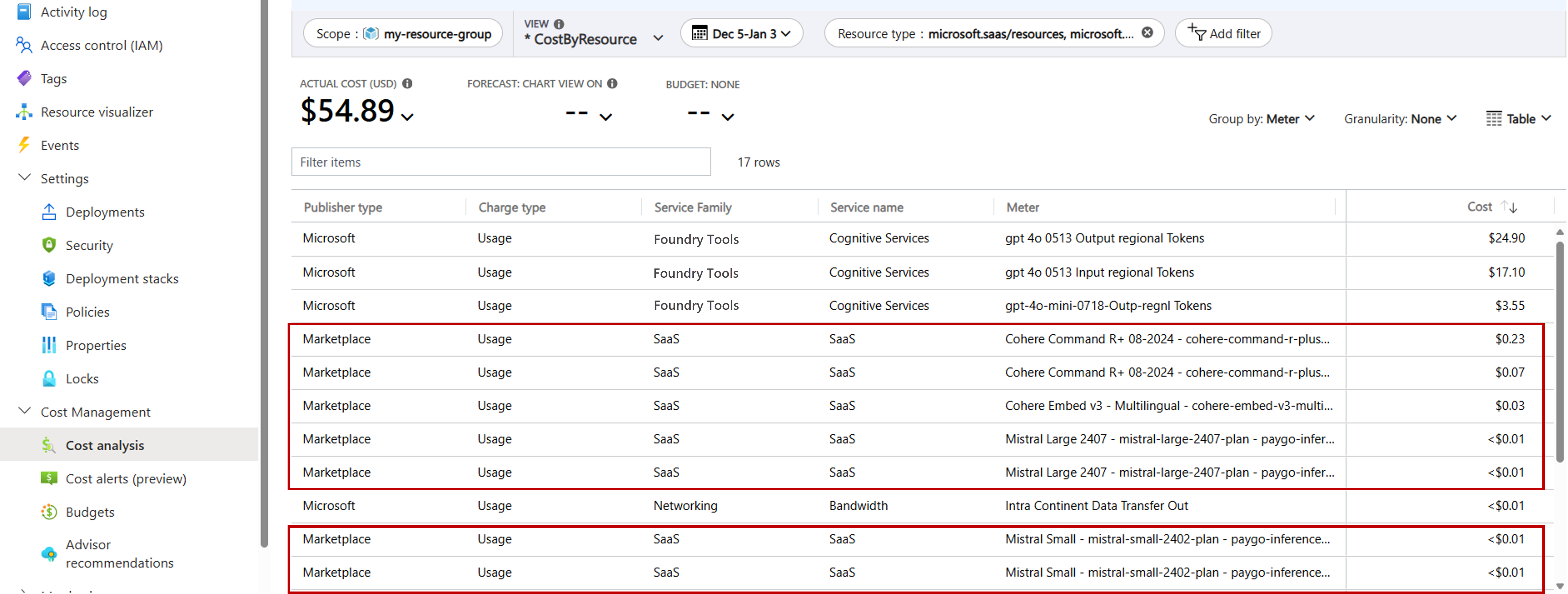Click the Budgets coin icon

49,512
